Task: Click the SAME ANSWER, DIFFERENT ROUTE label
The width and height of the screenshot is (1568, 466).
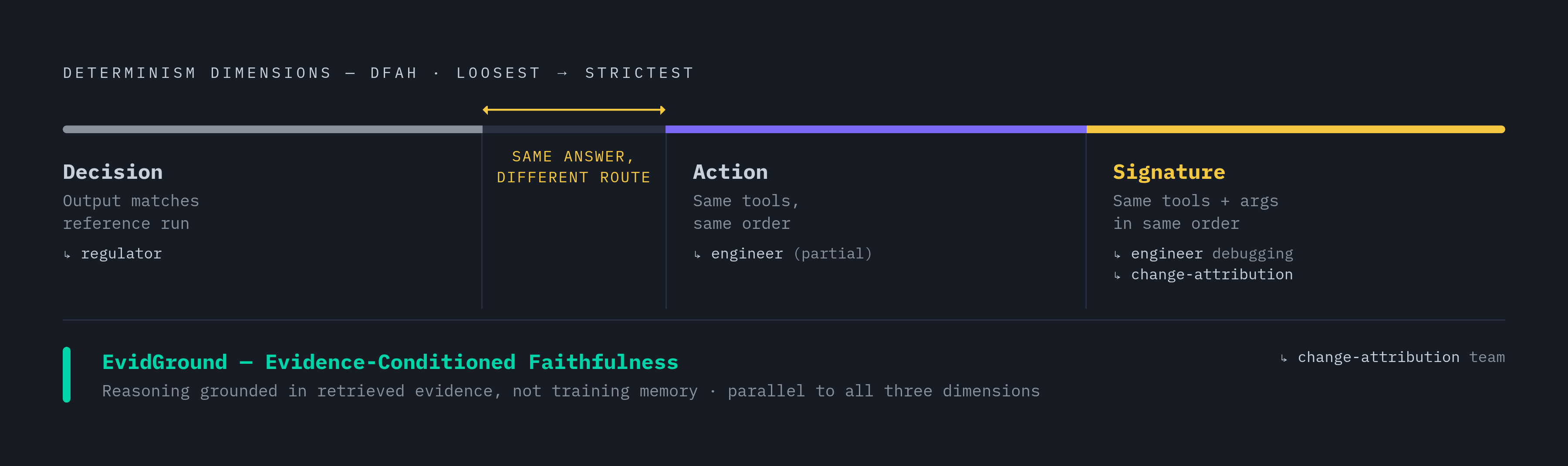Action: 574,167
